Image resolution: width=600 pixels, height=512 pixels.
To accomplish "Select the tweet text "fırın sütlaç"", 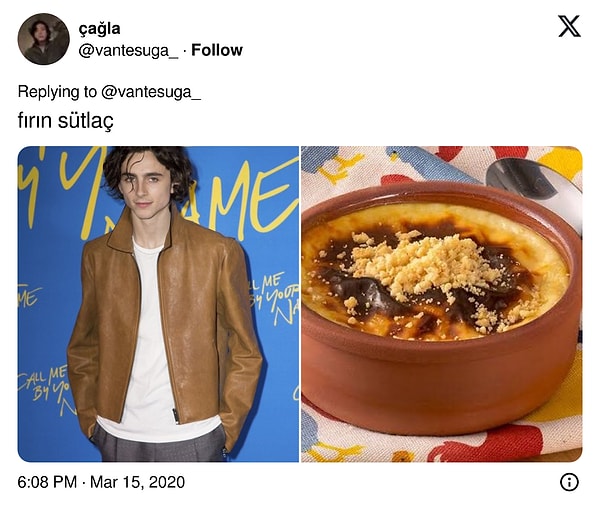I will [65, 121].
